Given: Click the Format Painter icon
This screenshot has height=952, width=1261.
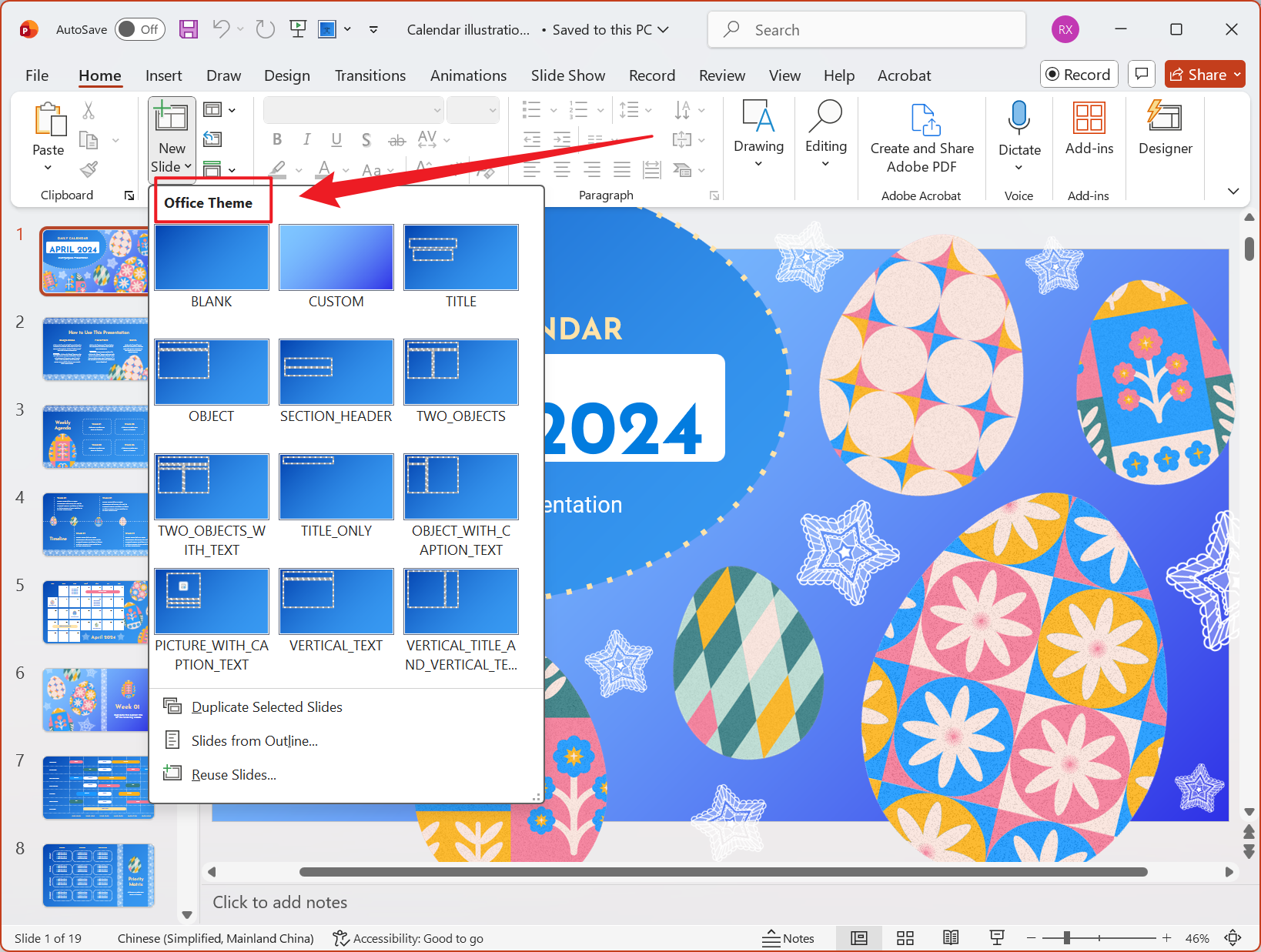Looking at the screenshot, I should click(89, 169).
